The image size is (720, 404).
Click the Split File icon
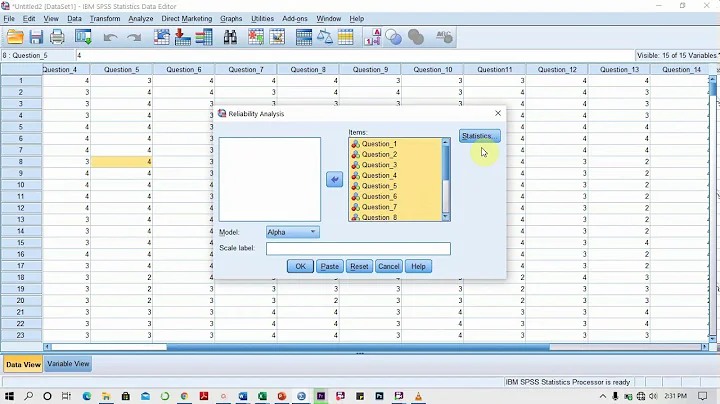(304, 37)
